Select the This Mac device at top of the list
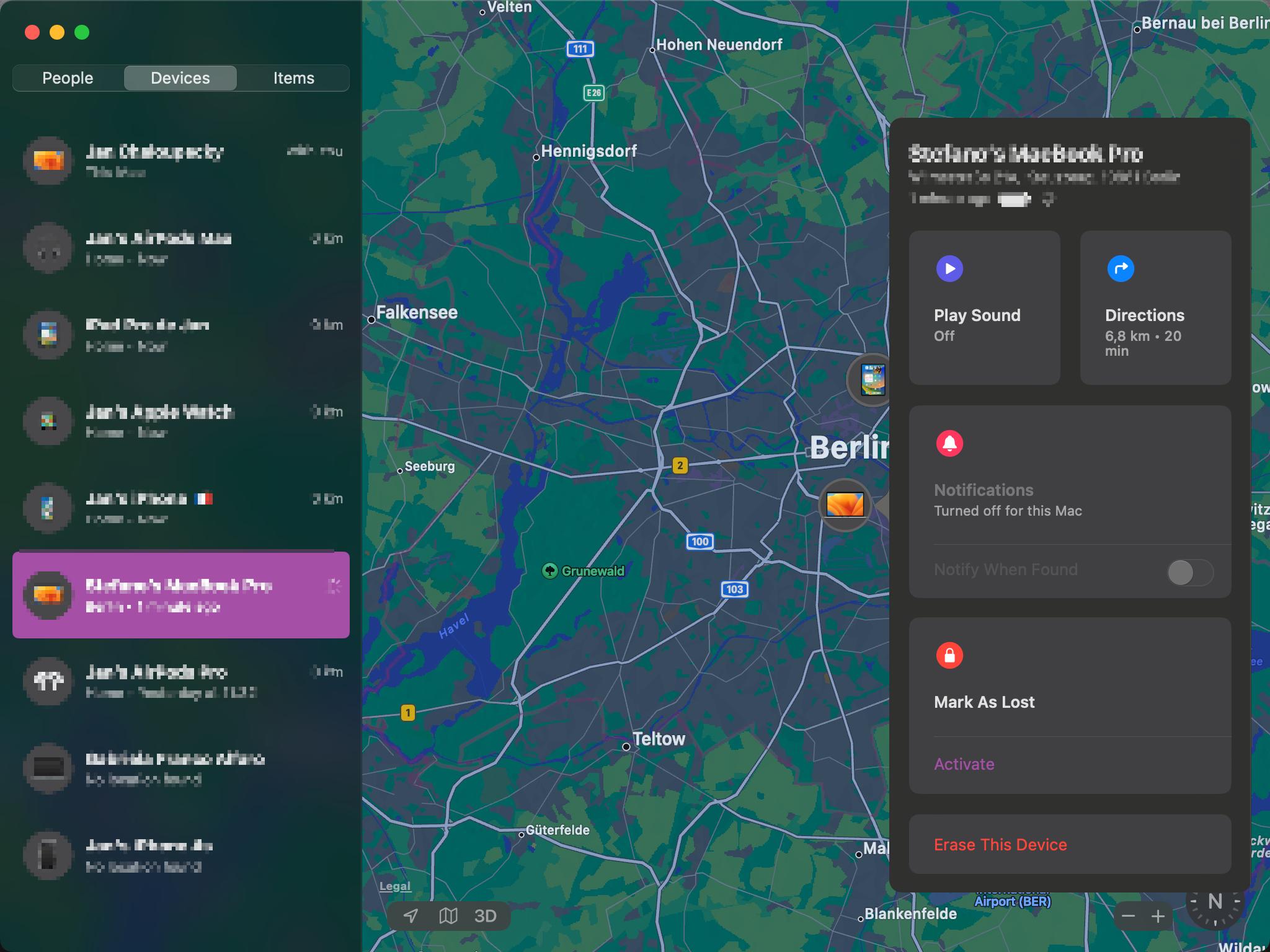This screenshot has height=952, width=1270. click(x=181, y=161)
